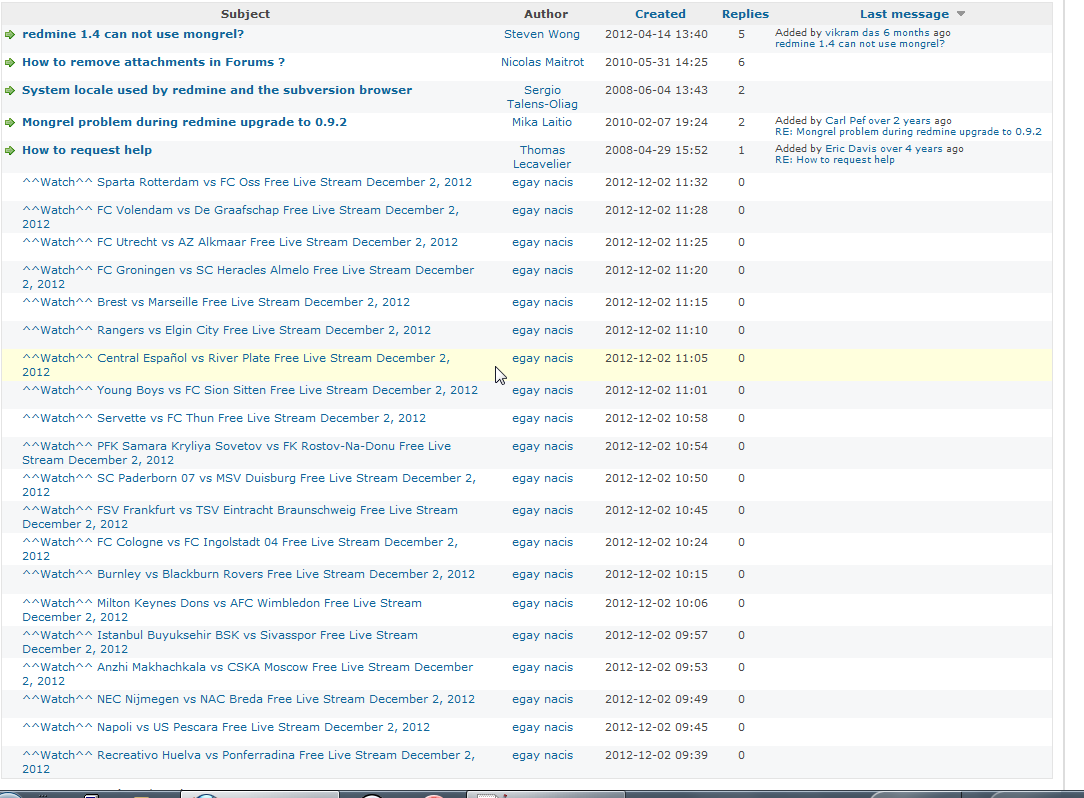Open 'FC Groningen vs SC Heracles Almelo' topic

pyautogui.click(x=248, y=277)
